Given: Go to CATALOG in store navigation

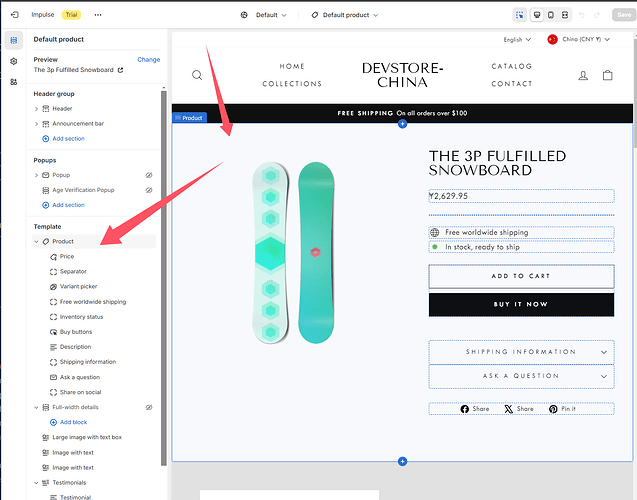Looking at the screenshot, I should pyautogui.click(x=511, y=66).
